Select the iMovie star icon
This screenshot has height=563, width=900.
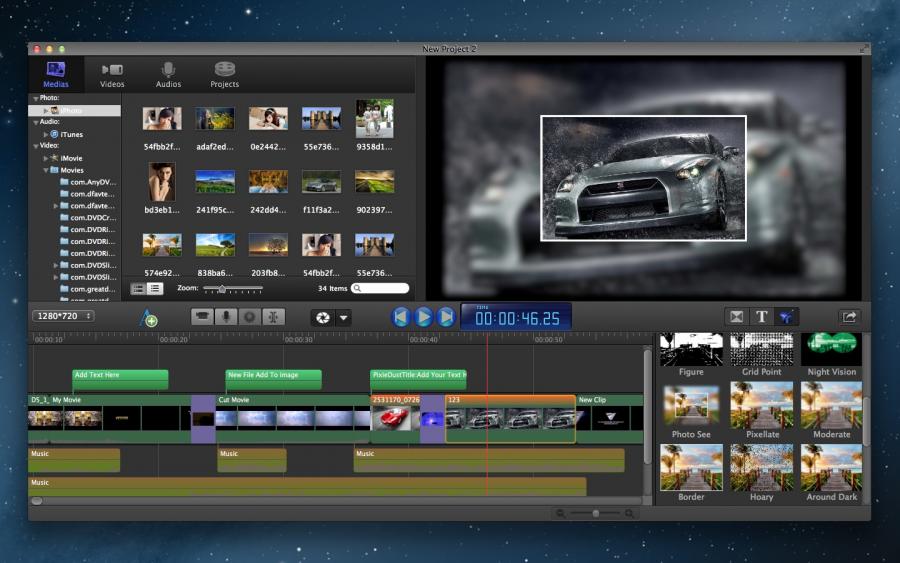(x=55, y=158)
